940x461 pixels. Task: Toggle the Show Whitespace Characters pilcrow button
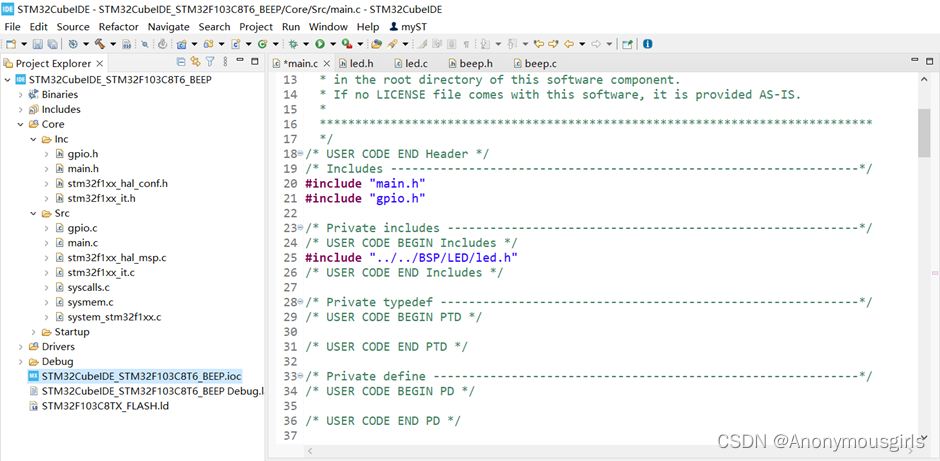tap(466, 44)
